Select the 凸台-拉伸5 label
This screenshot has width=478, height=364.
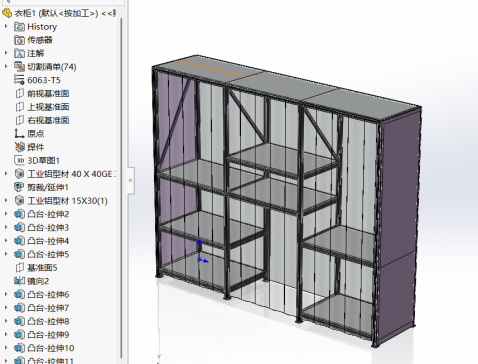pyautogui.click(x=48, y=254)
